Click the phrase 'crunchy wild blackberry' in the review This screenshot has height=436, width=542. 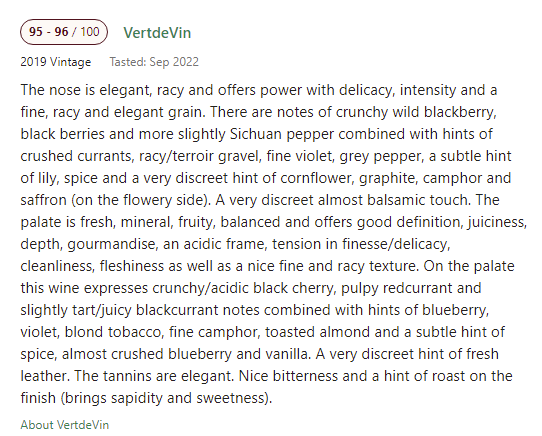[416, 112]
